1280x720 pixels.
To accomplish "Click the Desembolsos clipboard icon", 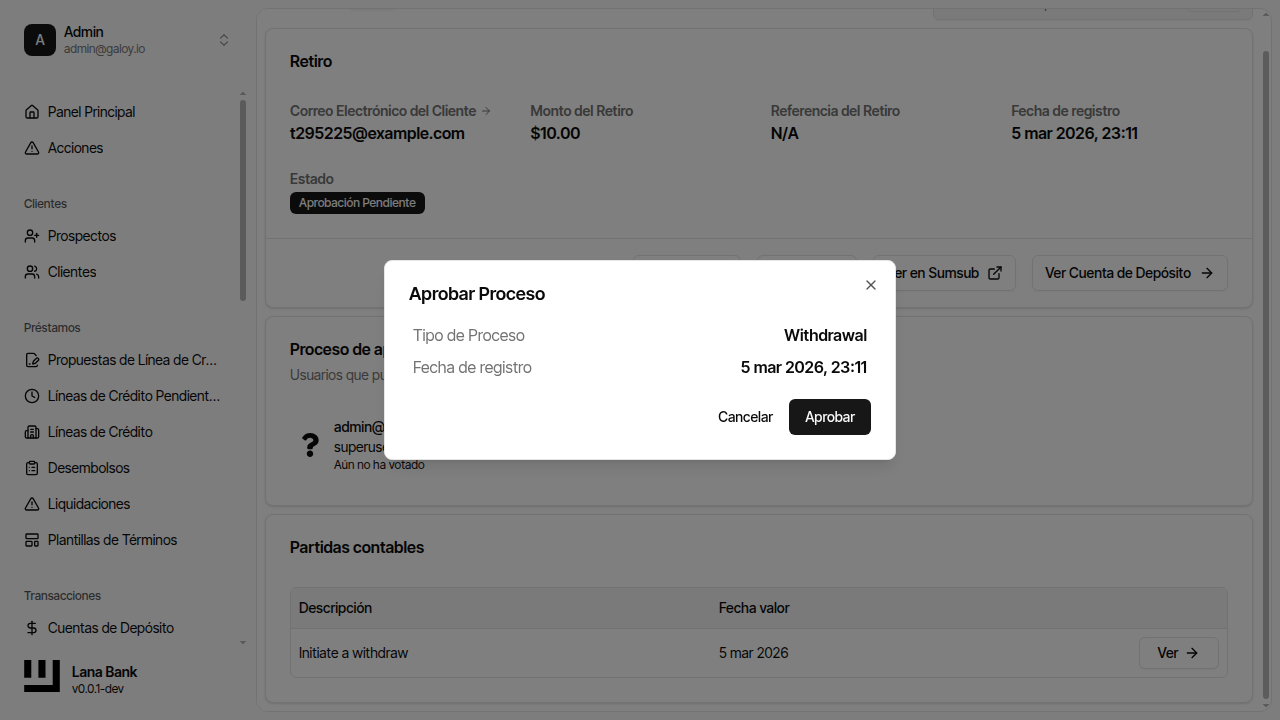I will (32, 468).
